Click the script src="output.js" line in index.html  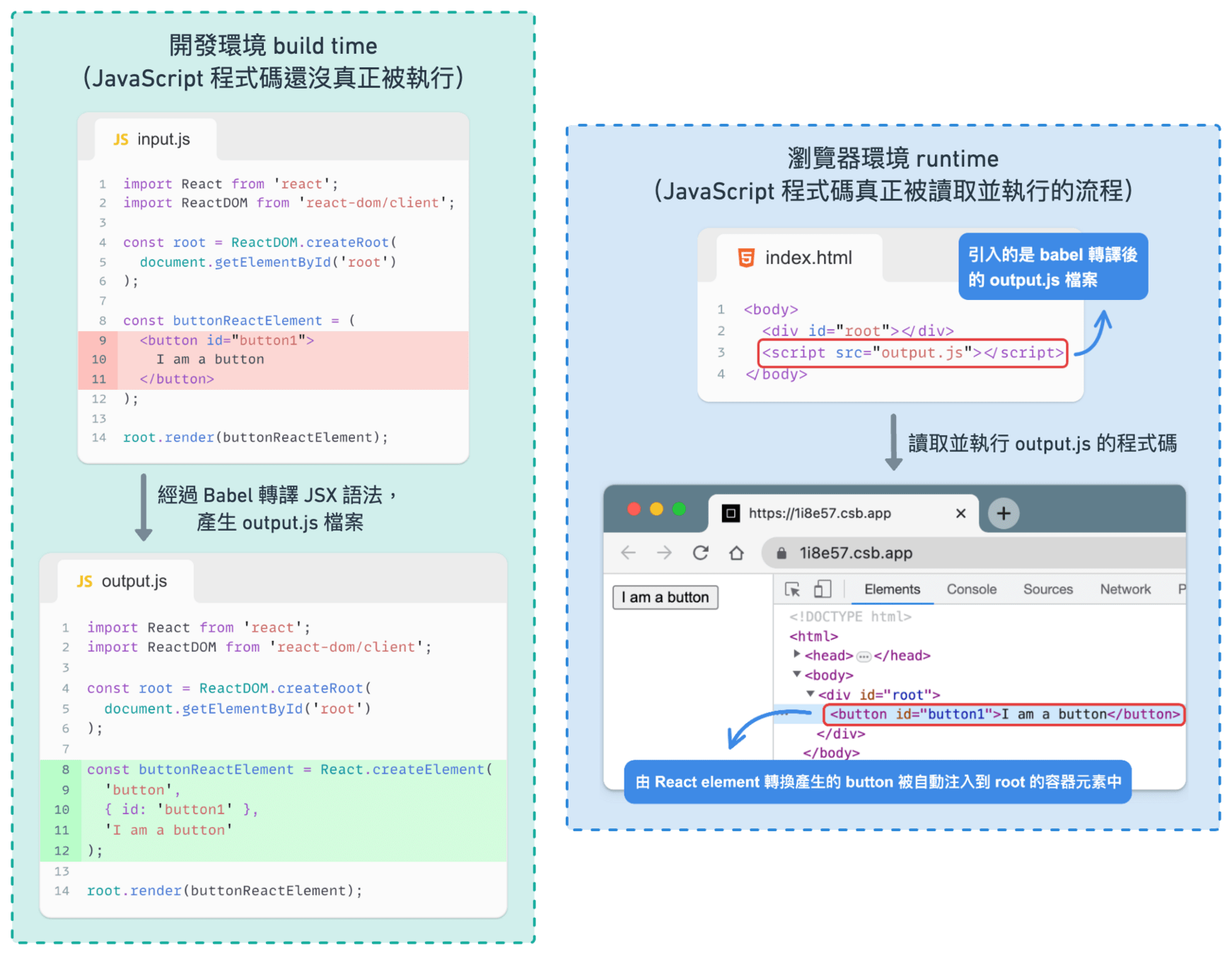coord(912,352)
